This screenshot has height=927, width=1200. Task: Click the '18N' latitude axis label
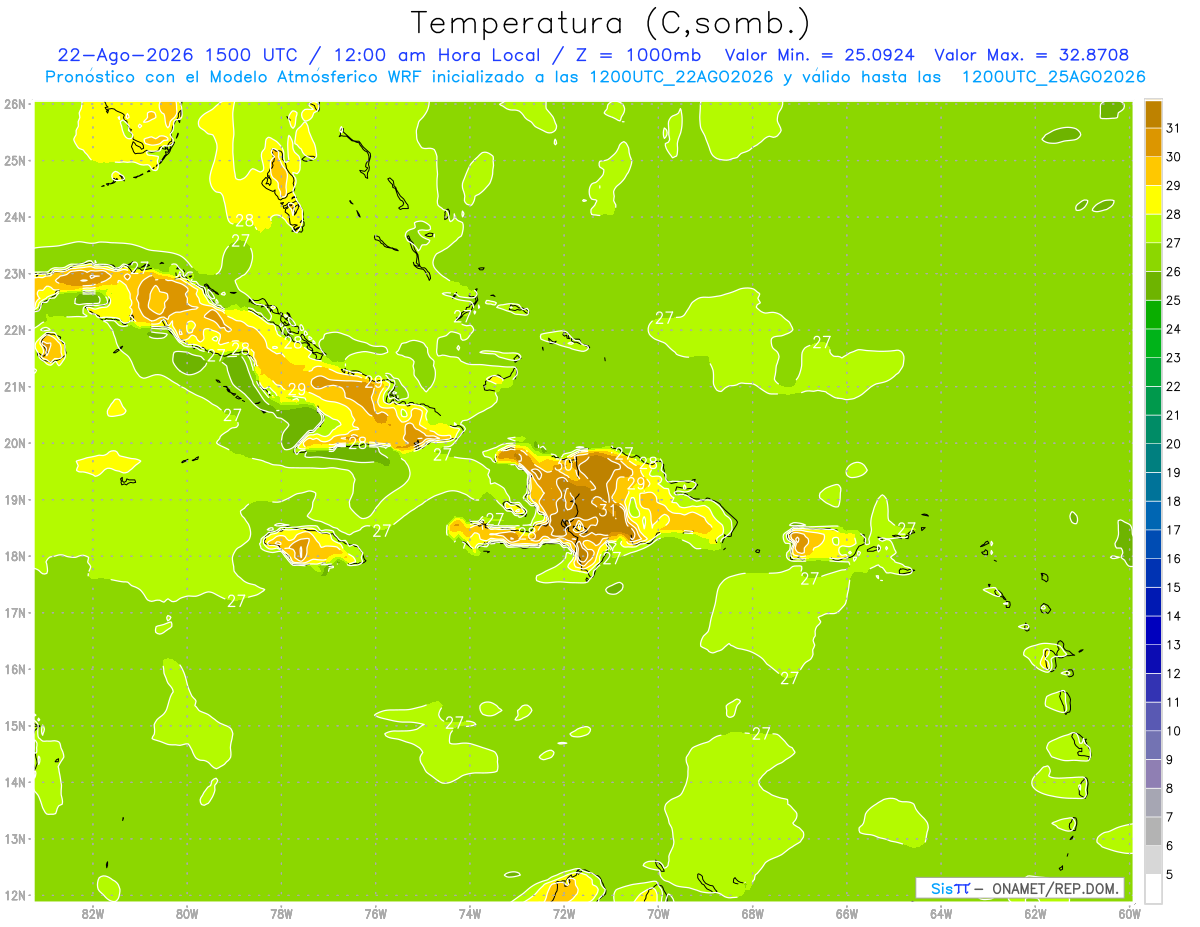point(16,556)
